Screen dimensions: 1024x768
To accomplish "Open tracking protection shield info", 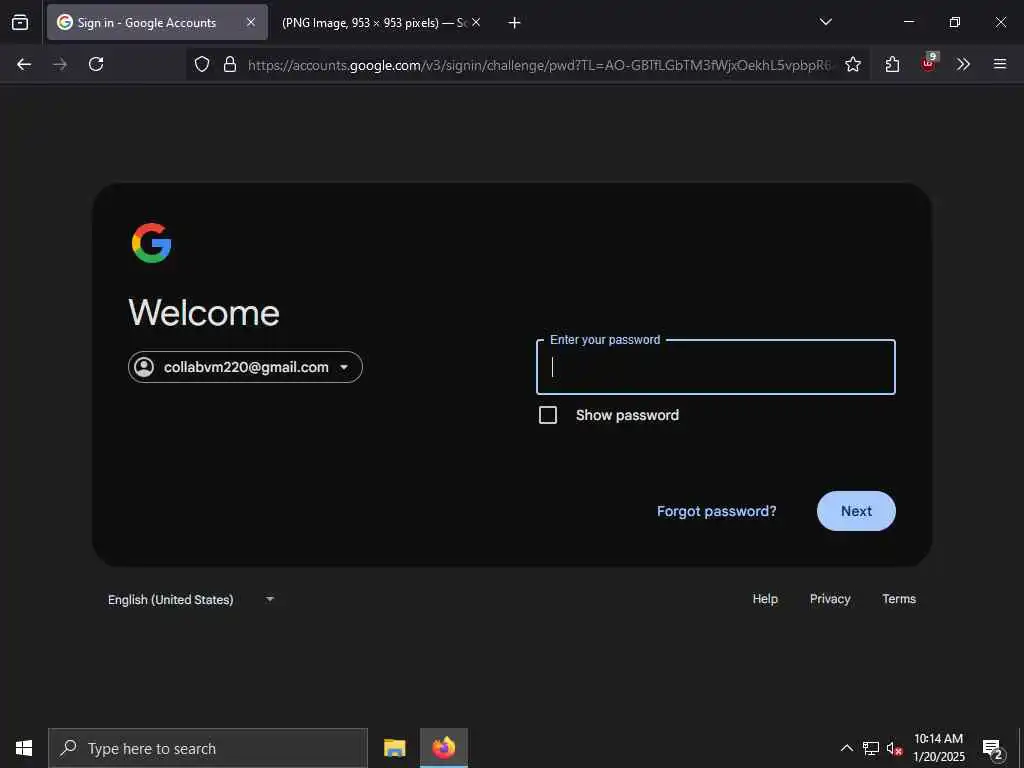I will 202,64.
